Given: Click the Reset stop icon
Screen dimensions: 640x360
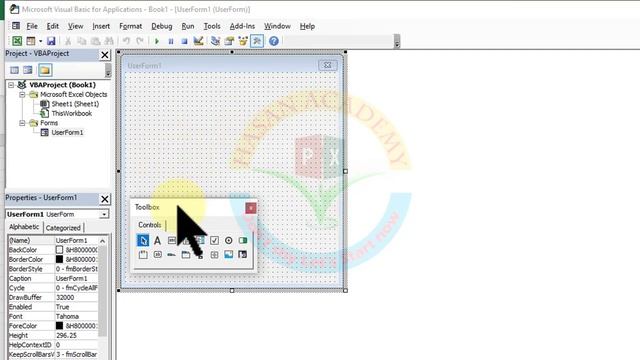Looking at the screenshot, I should pos(184,41).
